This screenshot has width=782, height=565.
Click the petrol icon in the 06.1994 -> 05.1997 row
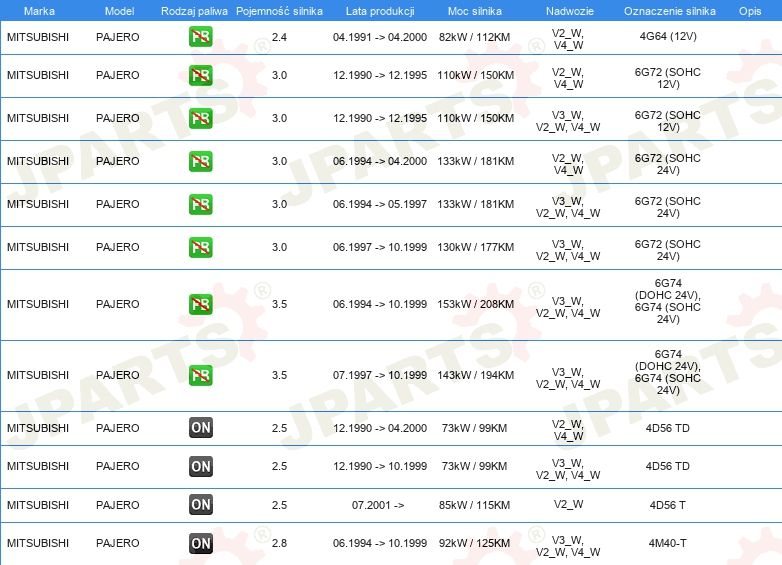point(200,204)
